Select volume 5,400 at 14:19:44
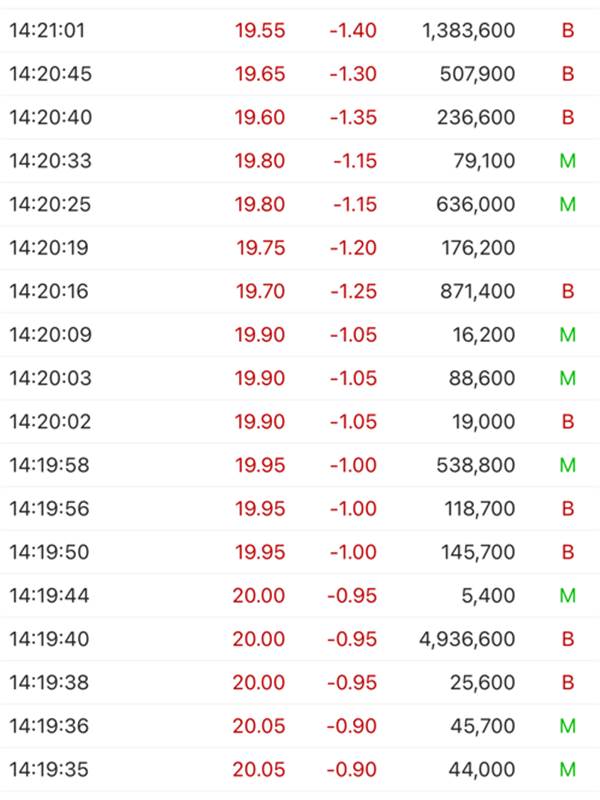 488,595
